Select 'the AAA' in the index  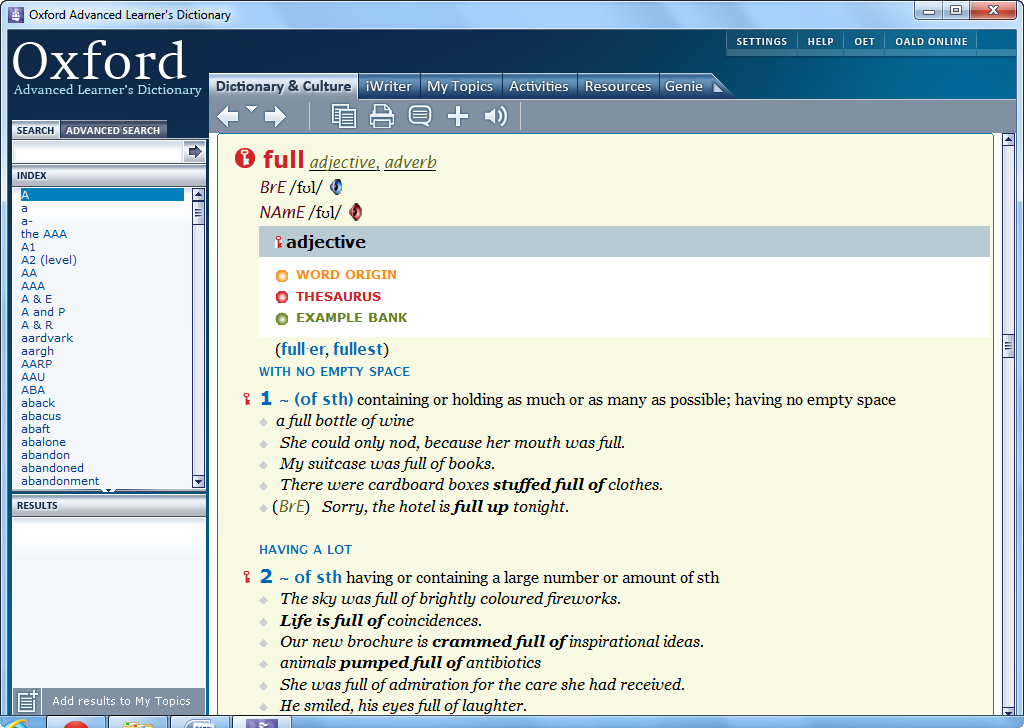(x=44, y=234)
